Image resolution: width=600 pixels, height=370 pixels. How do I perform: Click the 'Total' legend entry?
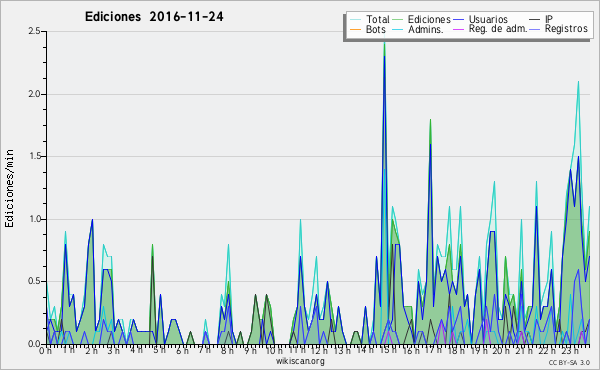pyautogui.click(x=377, y=19)
